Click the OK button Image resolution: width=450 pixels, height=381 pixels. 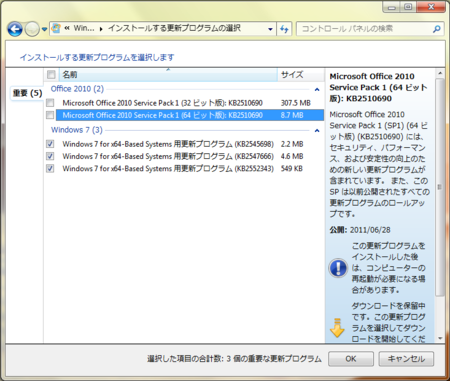pos(351,359)
